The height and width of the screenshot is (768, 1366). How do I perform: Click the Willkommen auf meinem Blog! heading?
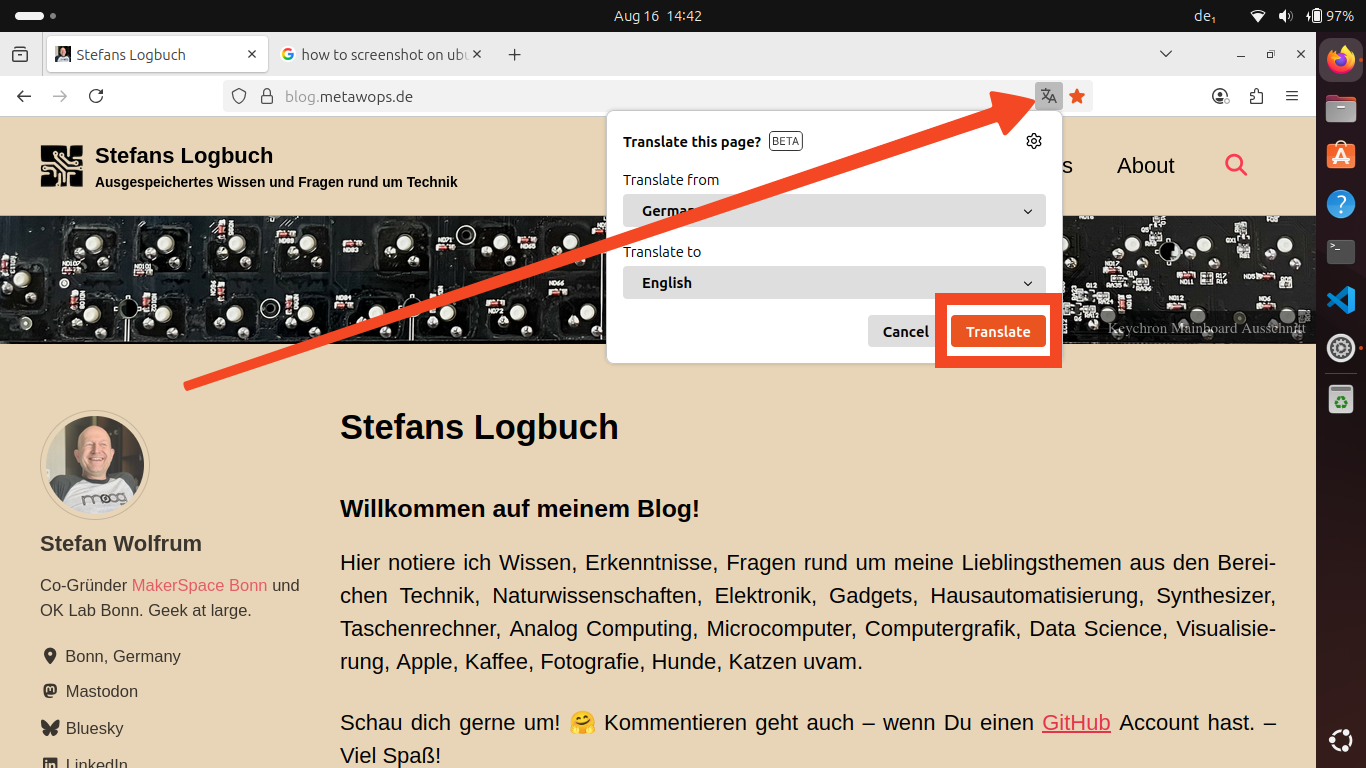(520, 508)
